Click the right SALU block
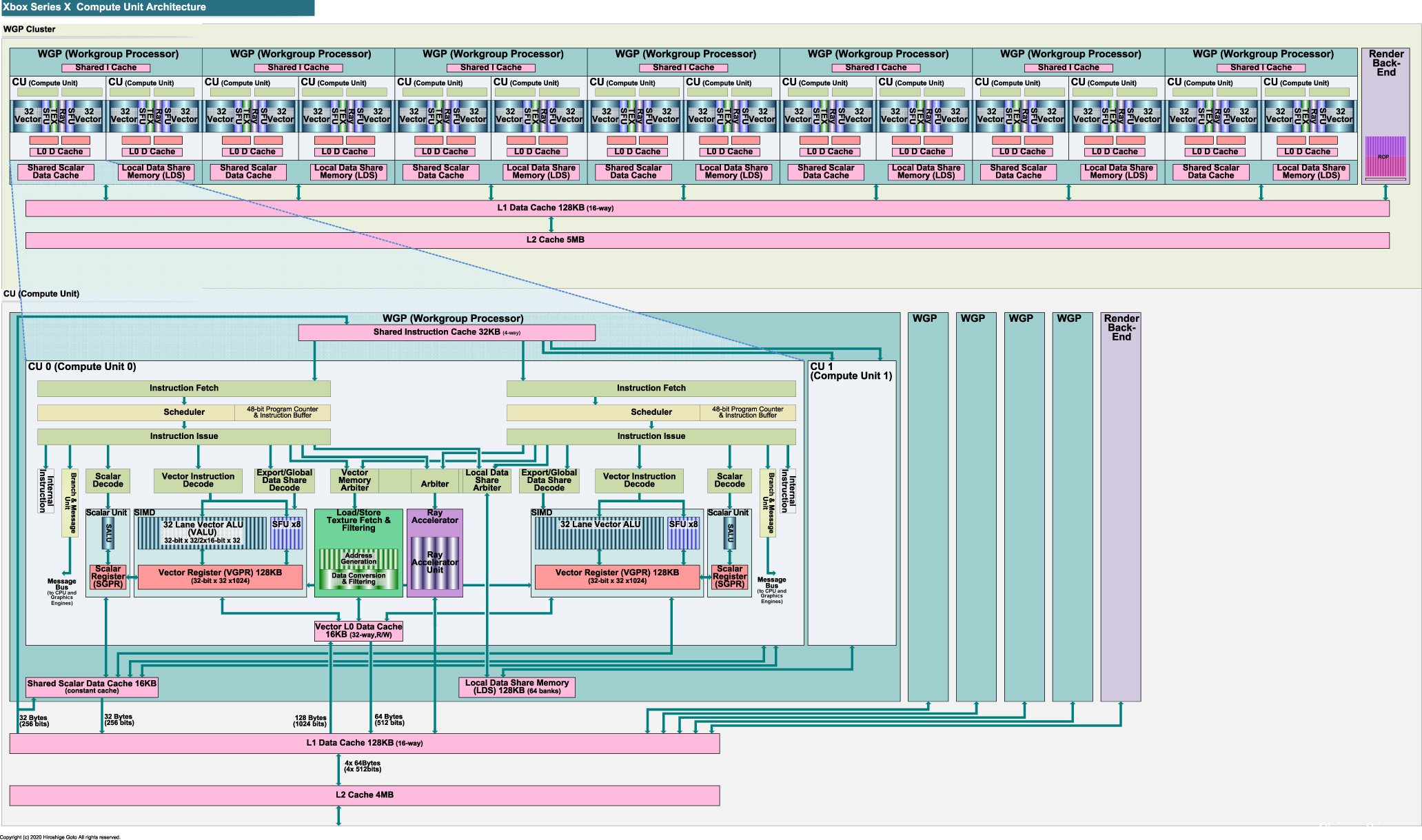1422x840 pixels. click(730, 533)
